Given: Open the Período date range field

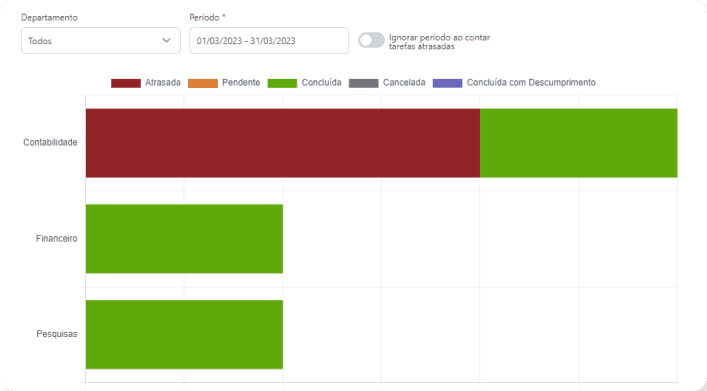Looking at the screenshot, I should (x=269, y=41).
